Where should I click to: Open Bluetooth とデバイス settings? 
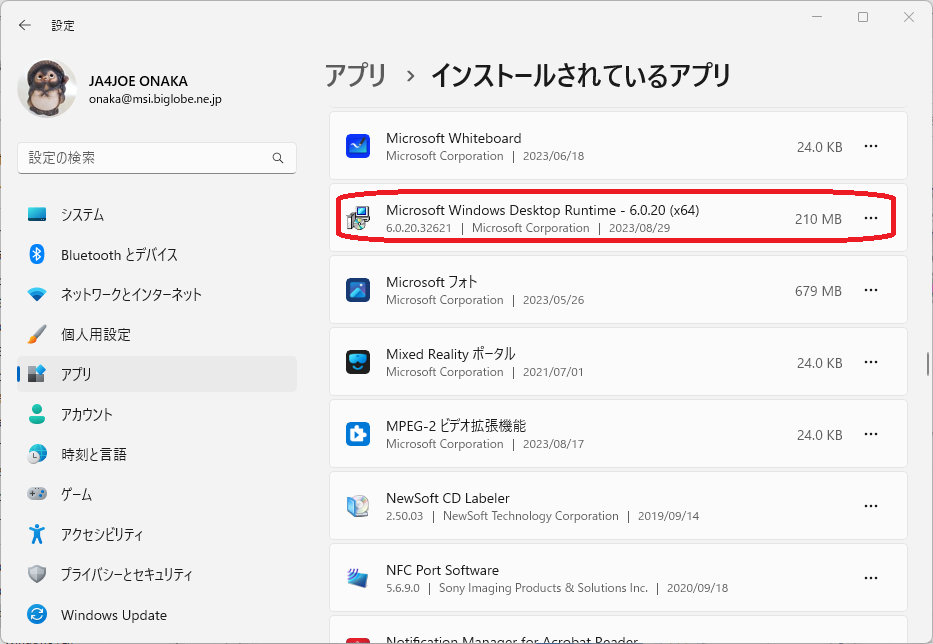pyautogui.click(x=157, y=254)
